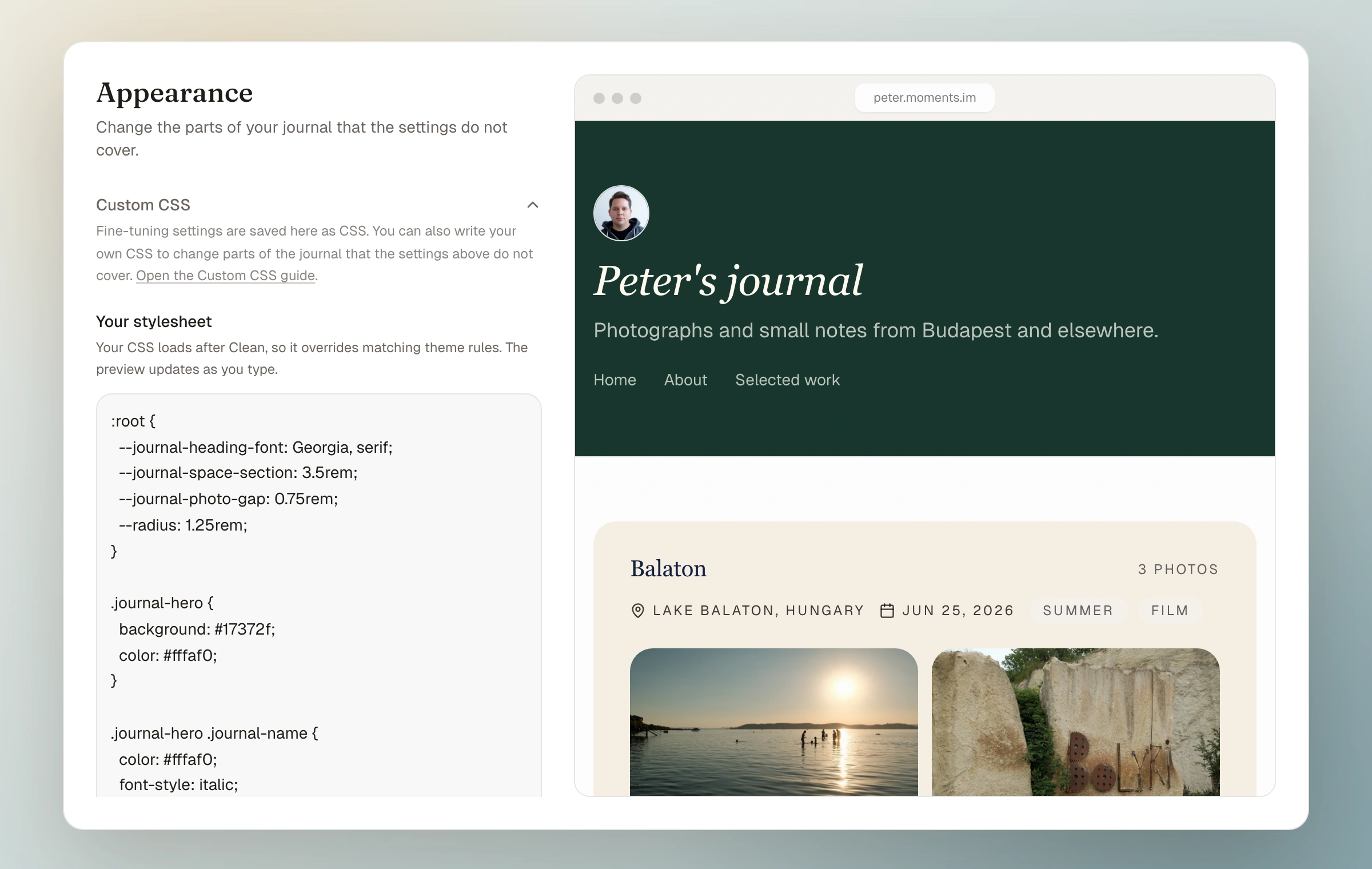The height and width of the screenshot is (869, 1372).
Task: Open the Home nav link in preview
Action: pyautogui.click(x=615, y=380)
